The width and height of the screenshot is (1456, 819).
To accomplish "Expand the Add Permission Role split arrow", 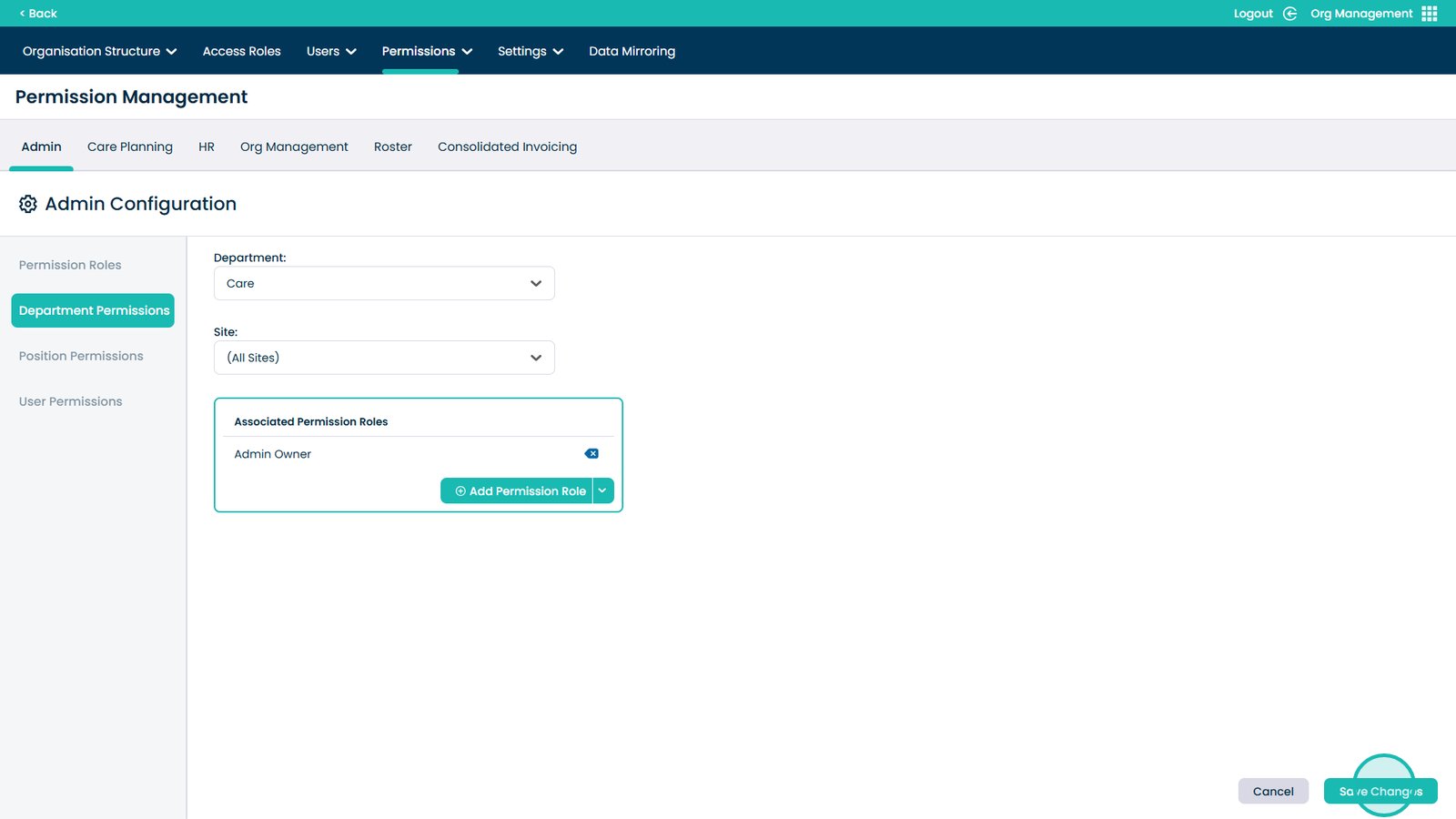I will pyautogui.click(x=602, y=490).
